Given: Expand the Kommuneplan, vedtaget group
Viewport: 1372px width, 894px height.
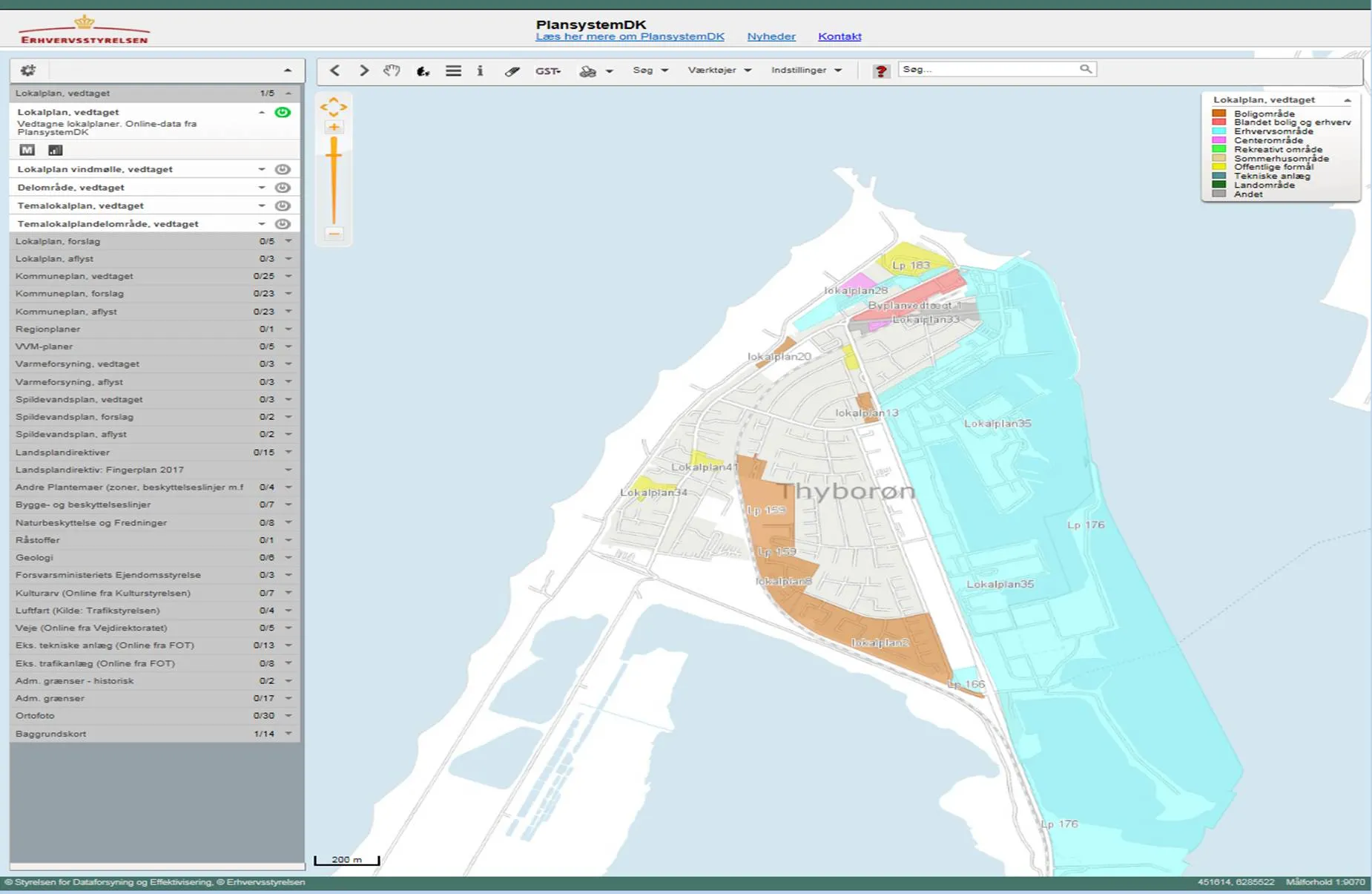Looking at the screenshot, I should [288, 276].
